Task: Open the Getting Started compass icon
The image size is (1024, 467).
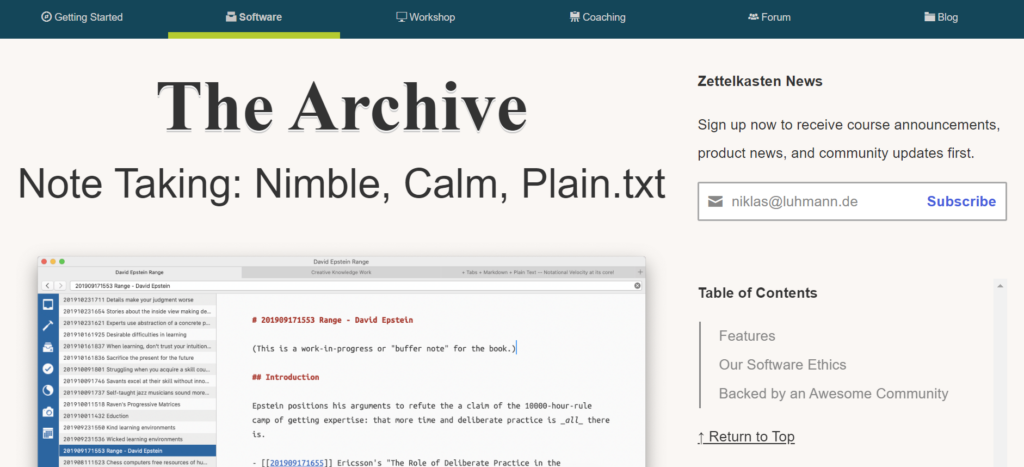Action: pos(46,17)
